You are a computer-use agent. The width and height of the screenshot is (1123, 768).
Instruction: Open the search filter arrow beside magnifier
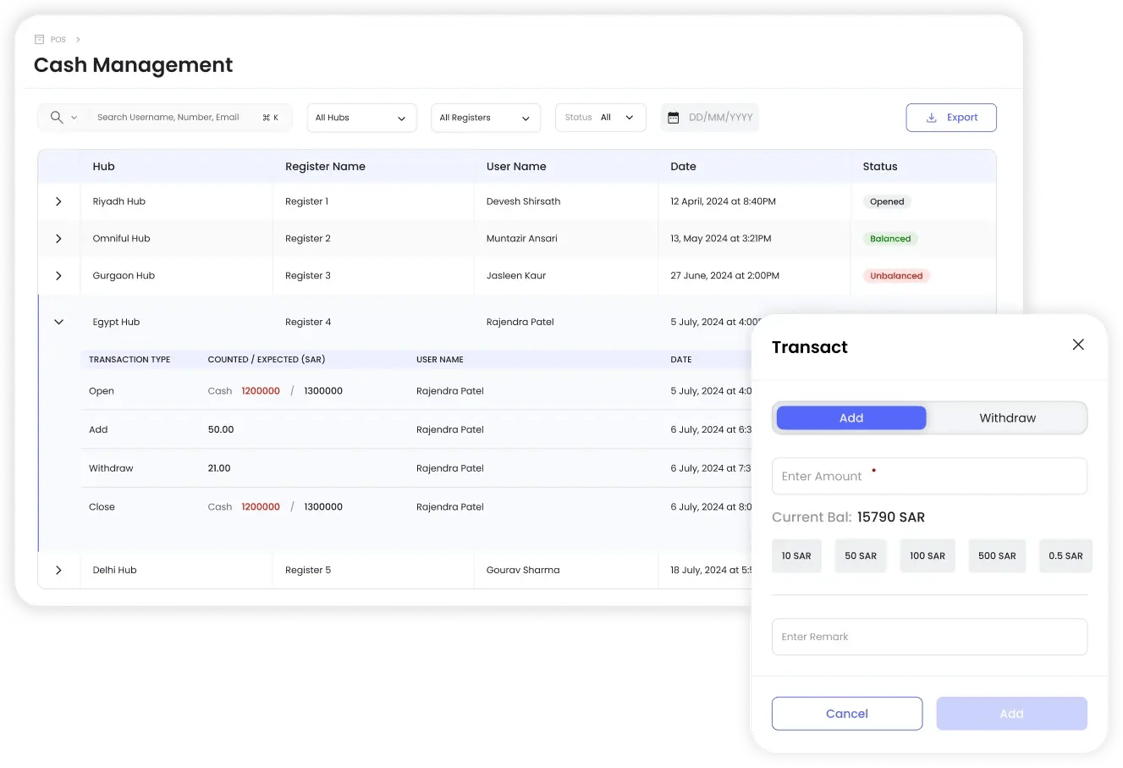(74, 117)
